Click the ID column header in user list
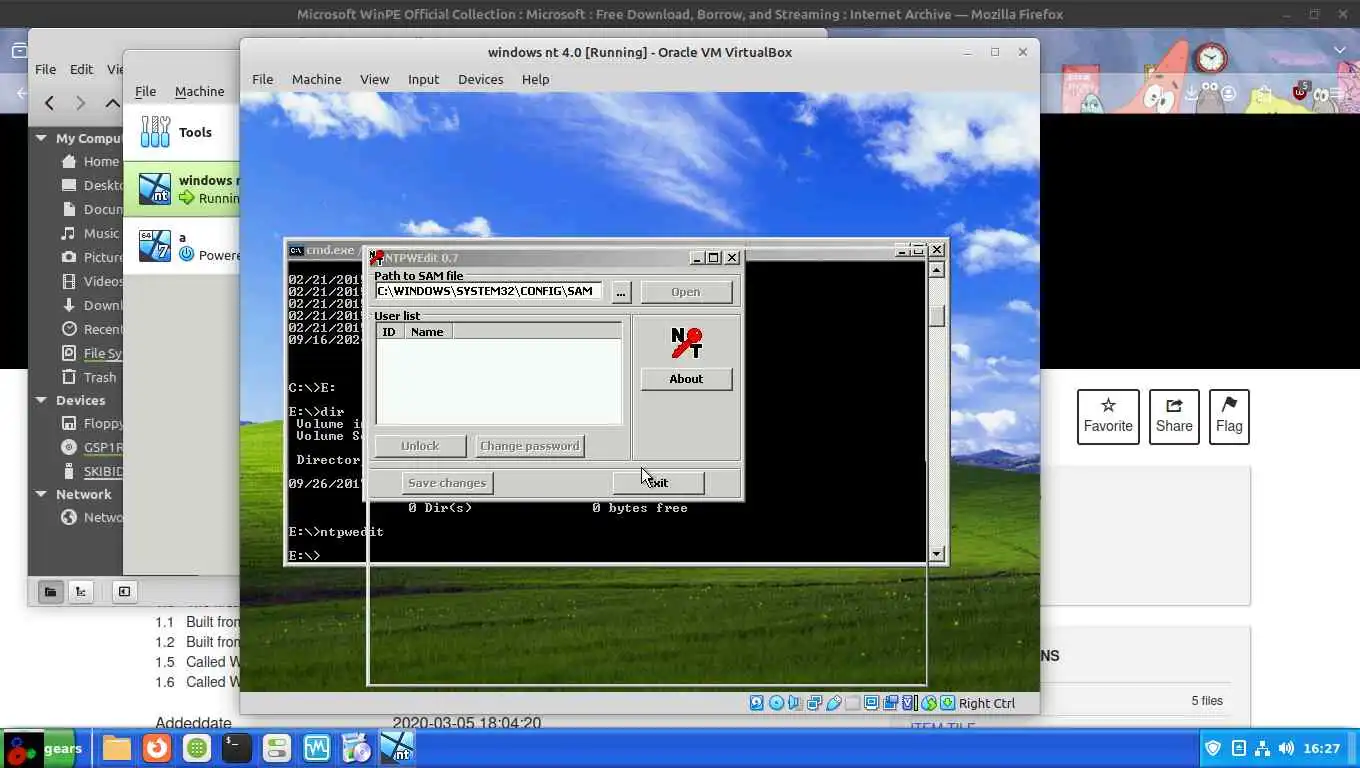This screenshot has width=1360, height=768. (x=389, y=331)
